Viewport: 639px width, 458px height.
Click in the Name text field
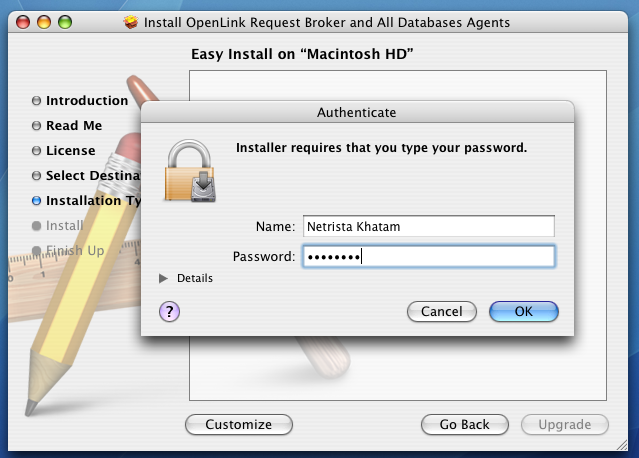click(428, 227)
